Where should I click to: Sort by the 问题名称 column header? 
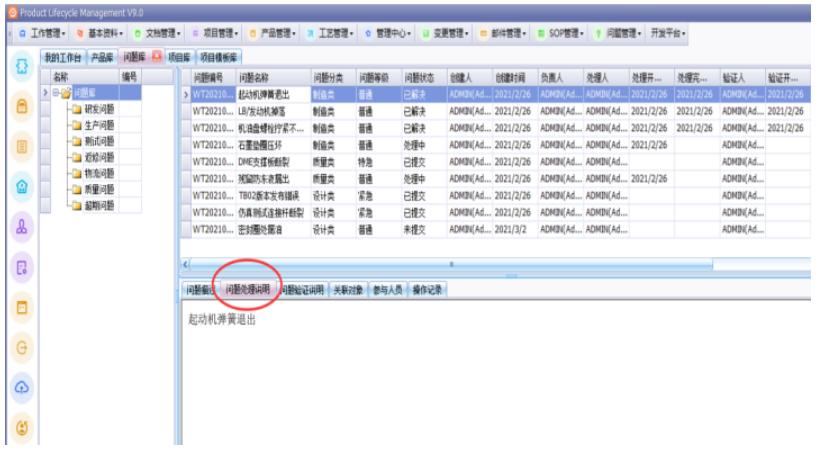pyautogui.click(x=273, y=78)
